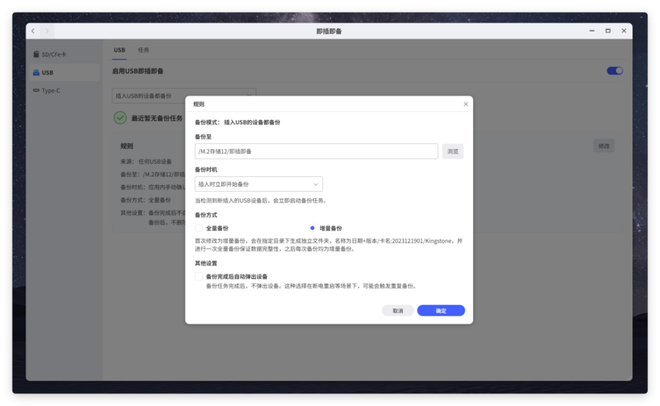The height and width of the screenshot is (406, 660).
Task: Minimize the 即插即备 window
Action: (x=592, y=31)
